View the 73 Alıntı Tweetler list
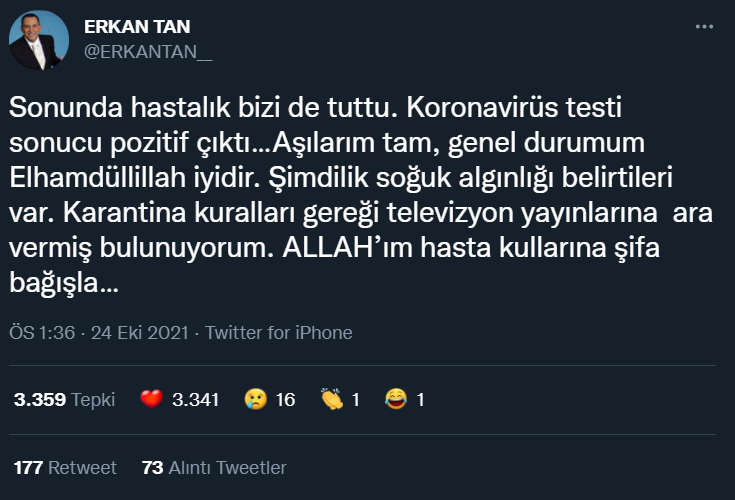This screenshot has width=735, height=500. click(214, 468)
